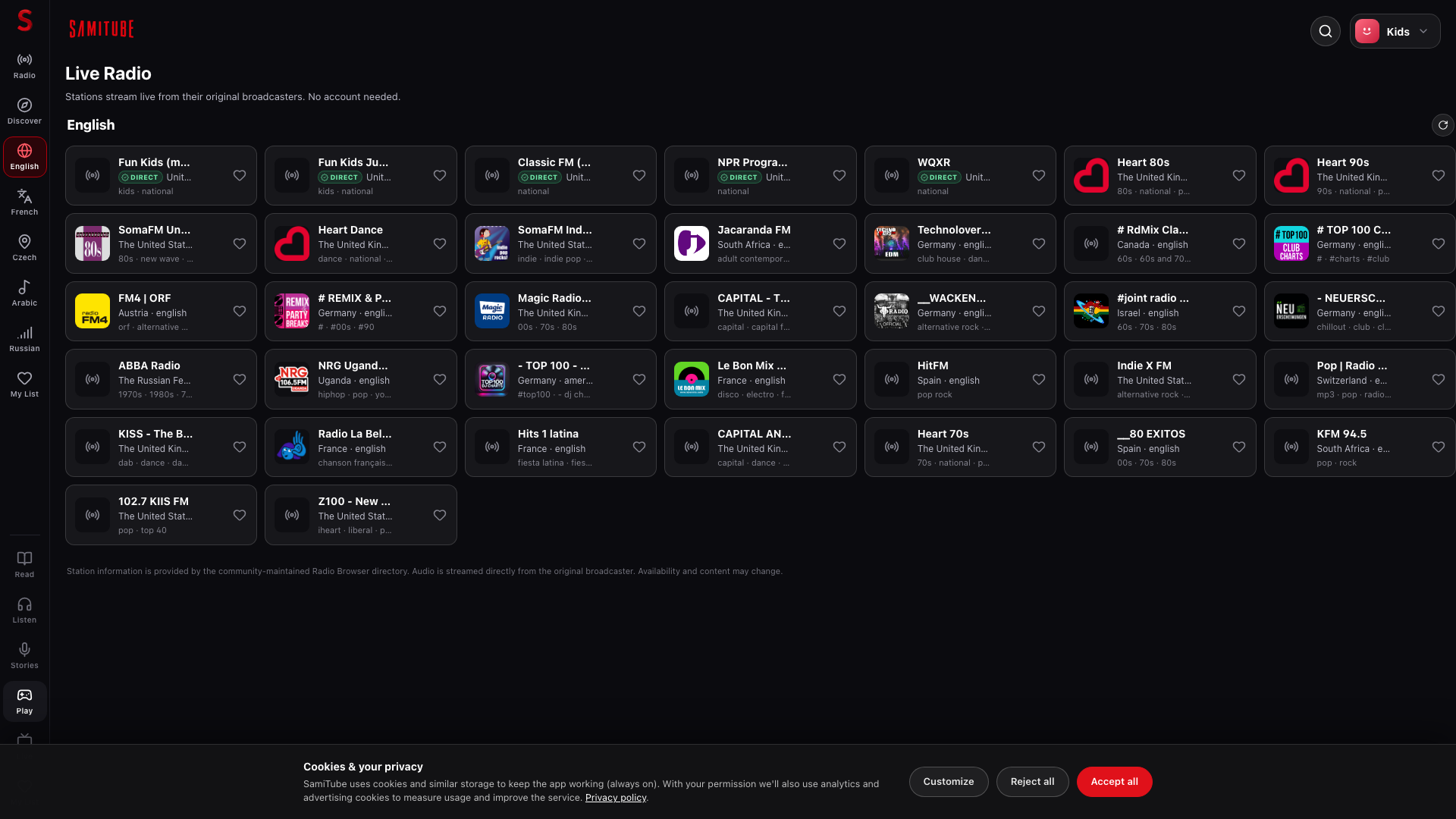
Task: Click the NRG Uganda 106.5FM logo
Action: click(292, 379)
